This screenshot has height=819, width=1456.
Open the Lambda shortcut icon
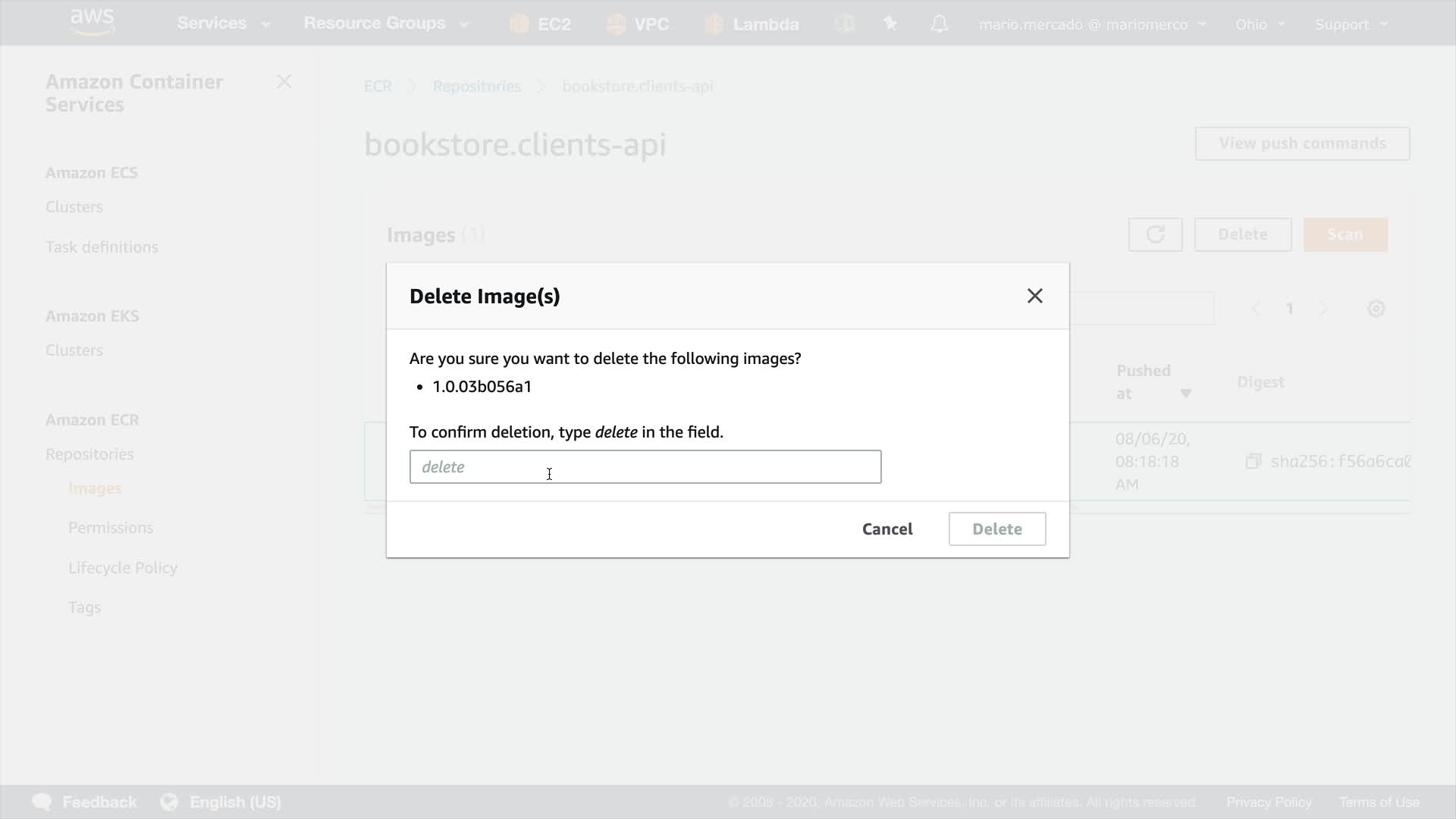pos(714,24)
